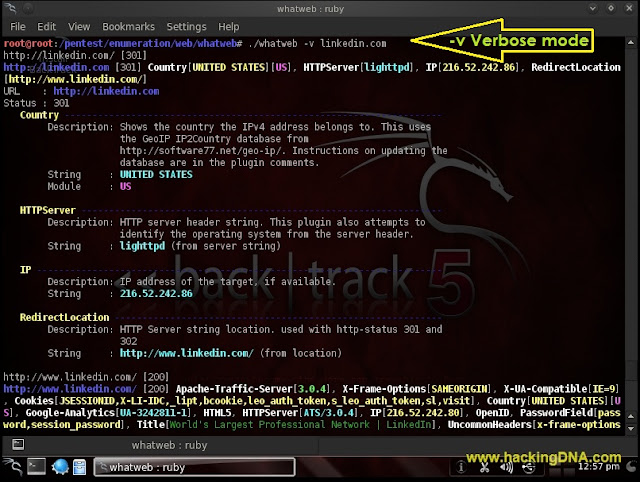Image resolution: width=640 pixels, height=482 pixels.
Task: Click the terminal scrollbar down arrow at bottom
Action: click(631, 428)
